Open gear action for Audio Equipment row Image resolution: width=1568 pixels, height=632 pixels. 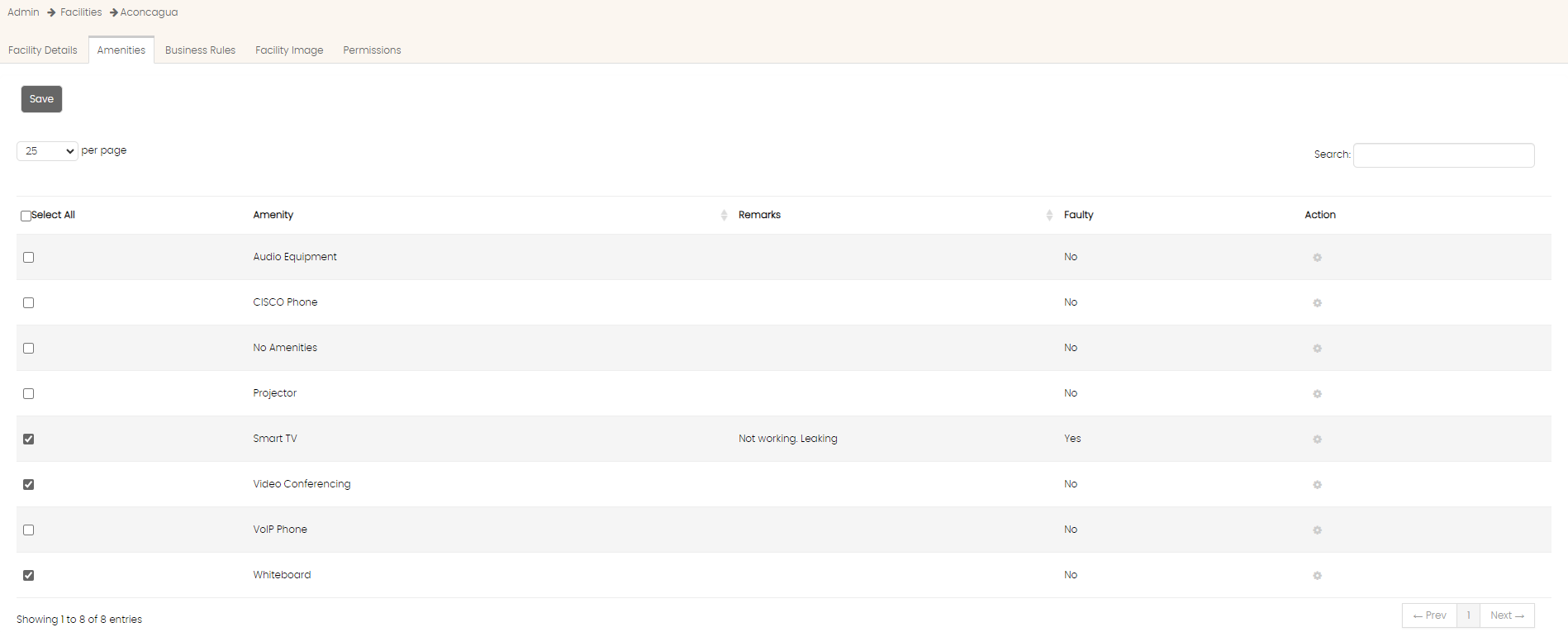1317,258
